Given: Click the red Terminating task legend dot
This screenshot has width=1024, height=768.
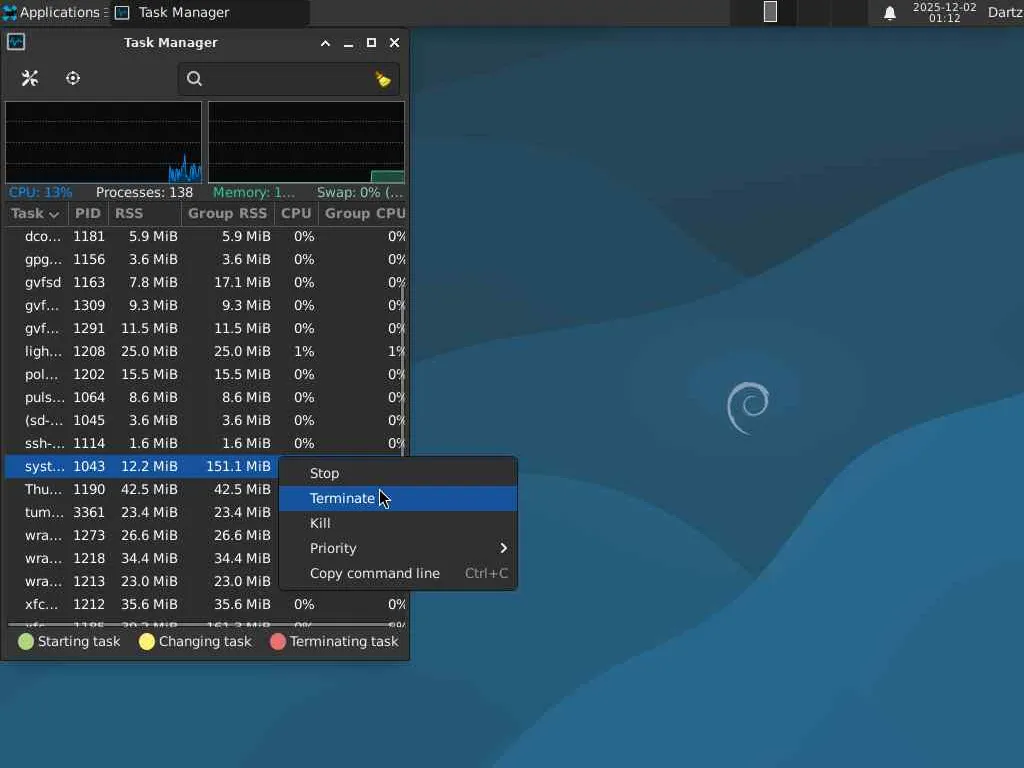Looking at the screenshot, I should point(278,641).
